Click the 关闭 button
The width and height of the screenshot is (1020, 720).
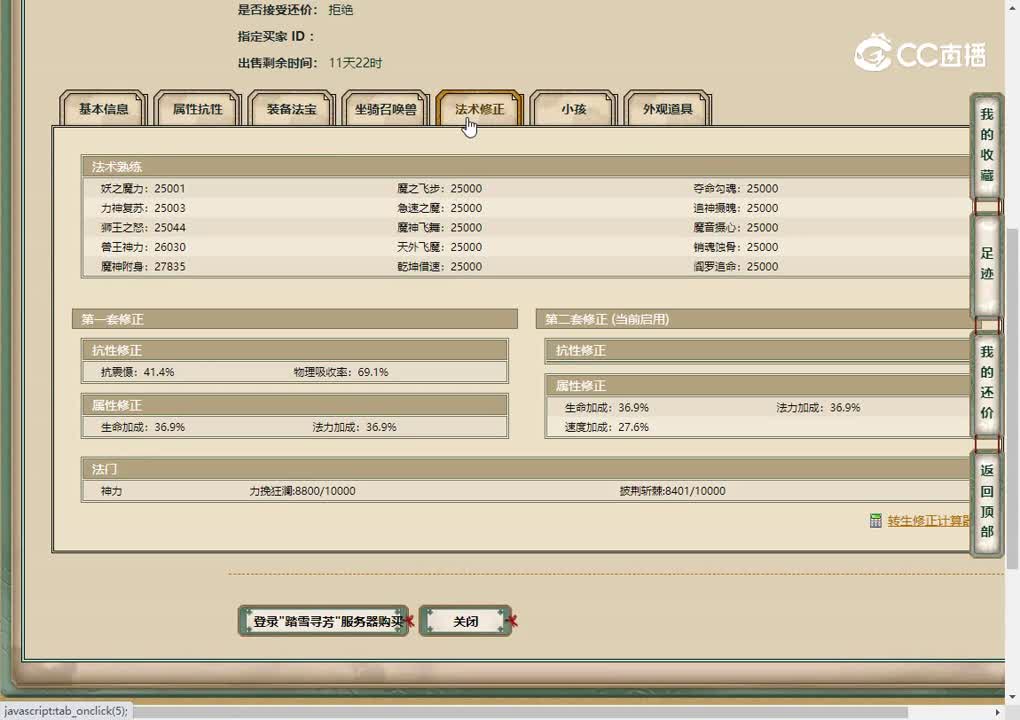(466, 620)
